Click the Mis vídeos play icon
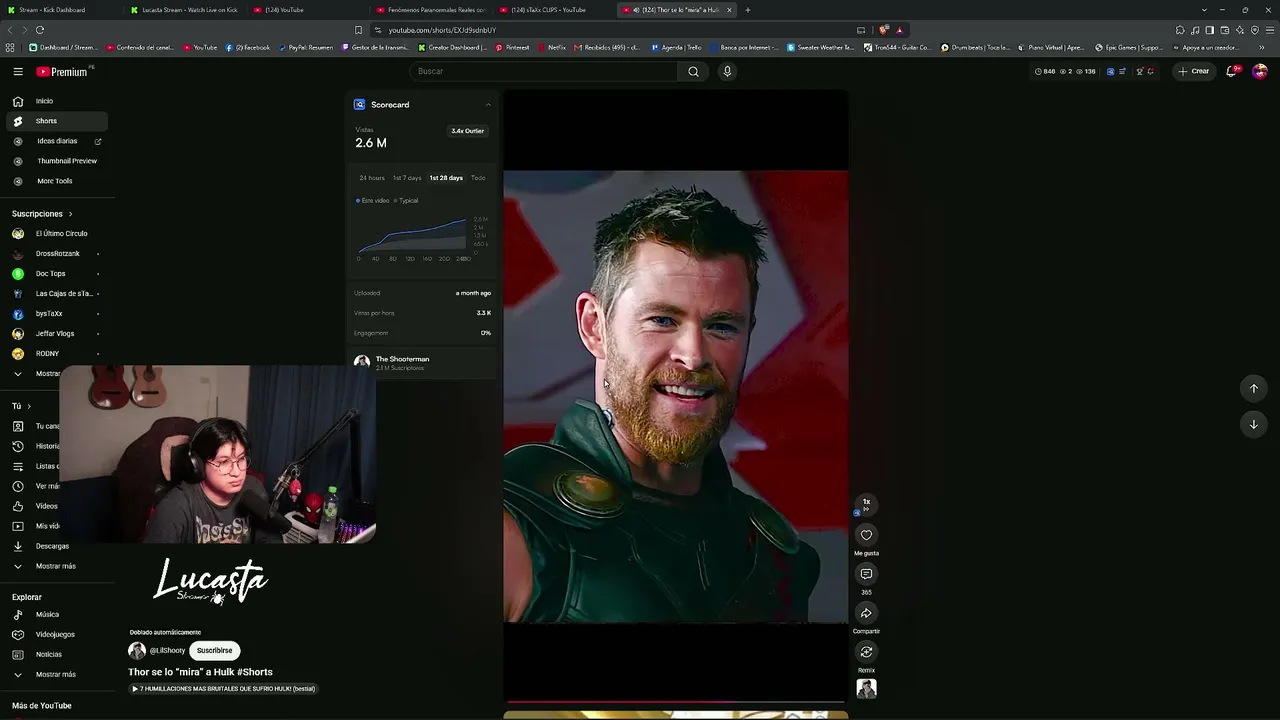The image size is (1280, 720). click(x=18, y=526)
